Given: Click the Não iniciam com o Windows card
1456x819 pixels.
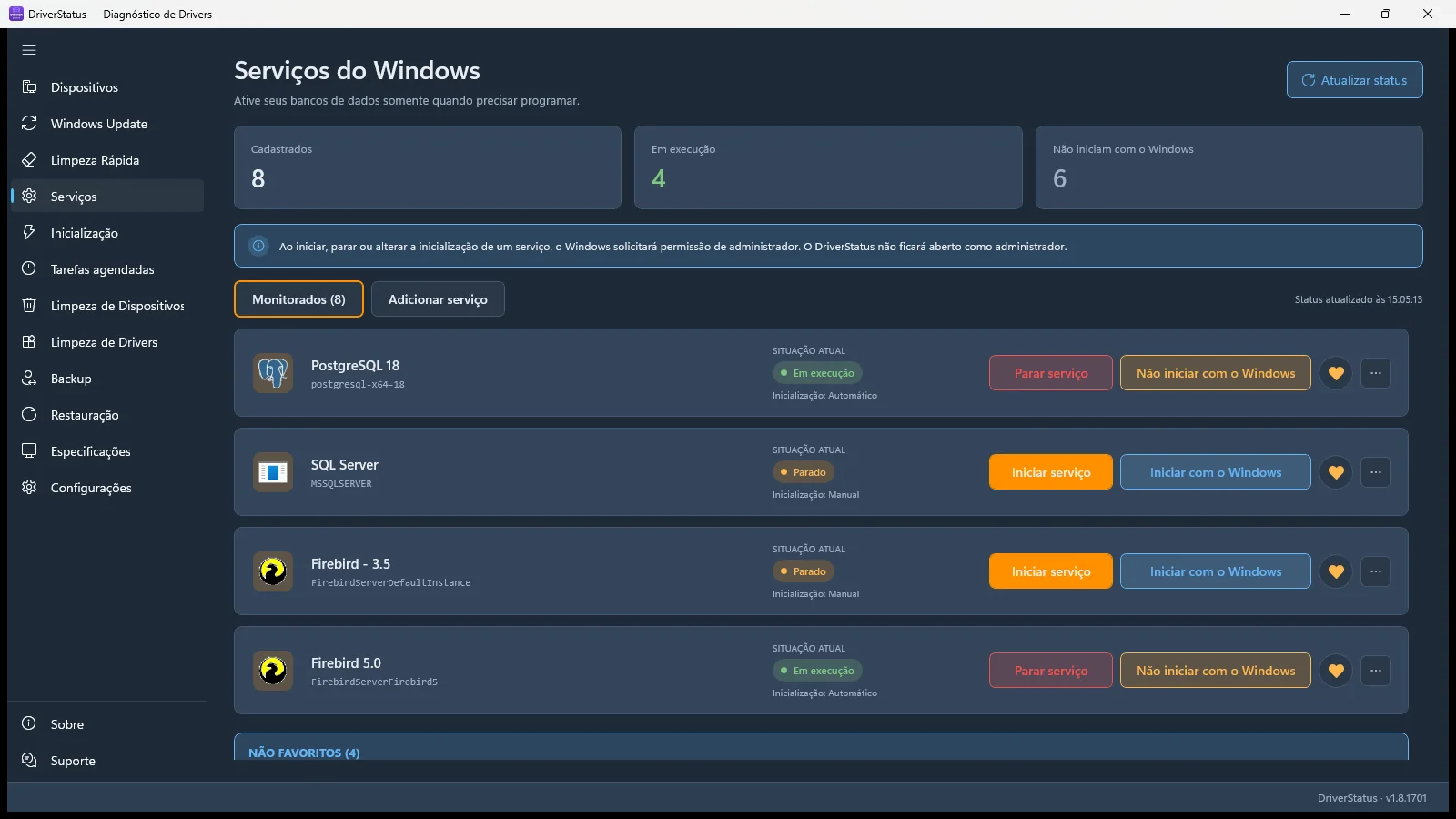Looking at the screenshot, I should (x=1228, y=167).
